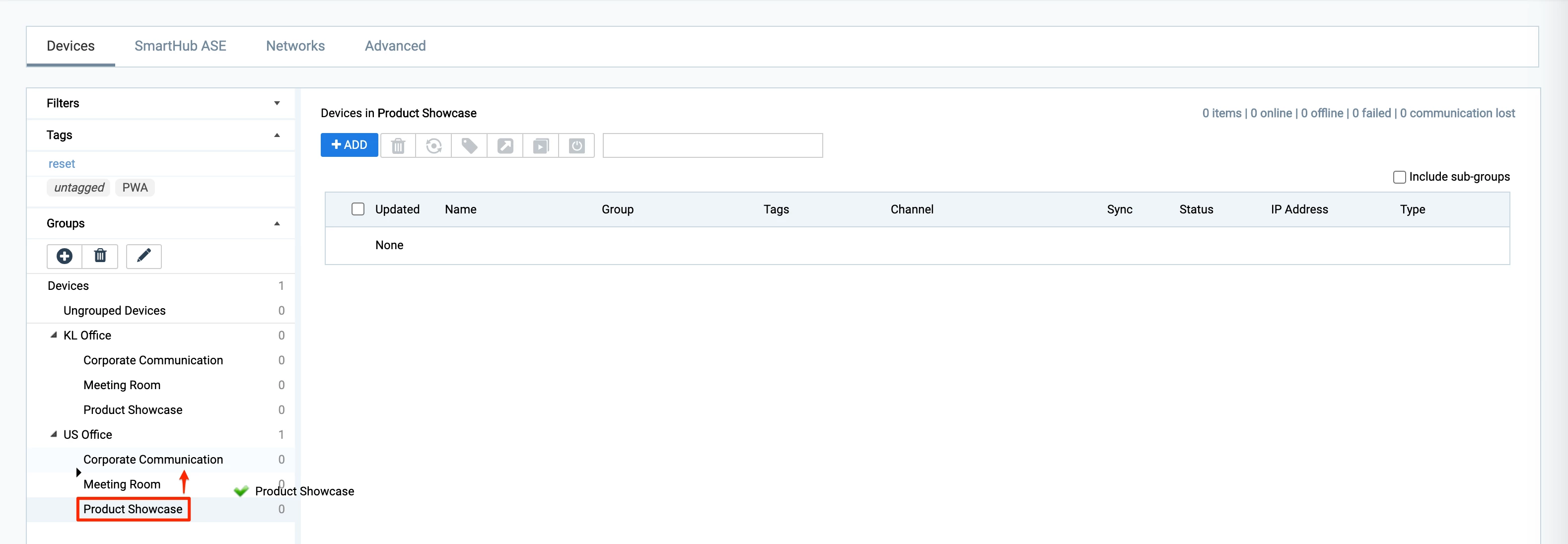
Task: Enable Include sub-groups checkbox
Action: tap(1399, 177)
